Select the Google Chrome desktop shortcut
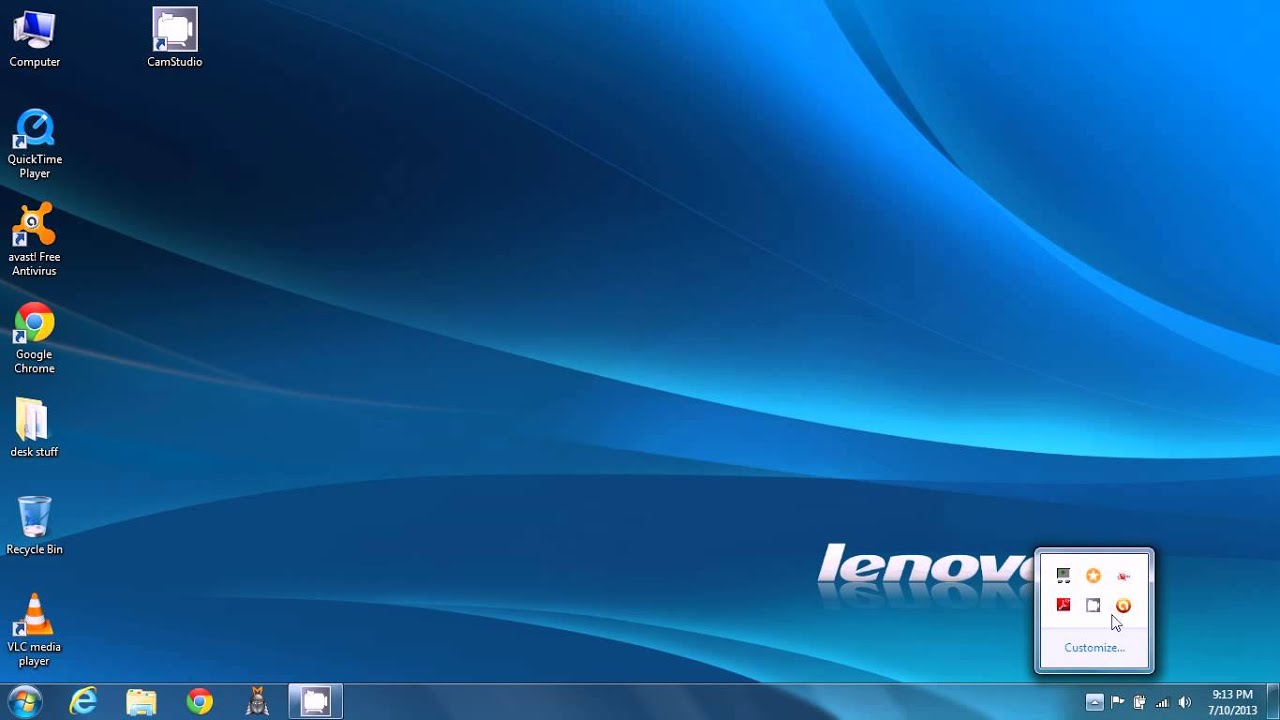 pos(34,338)
